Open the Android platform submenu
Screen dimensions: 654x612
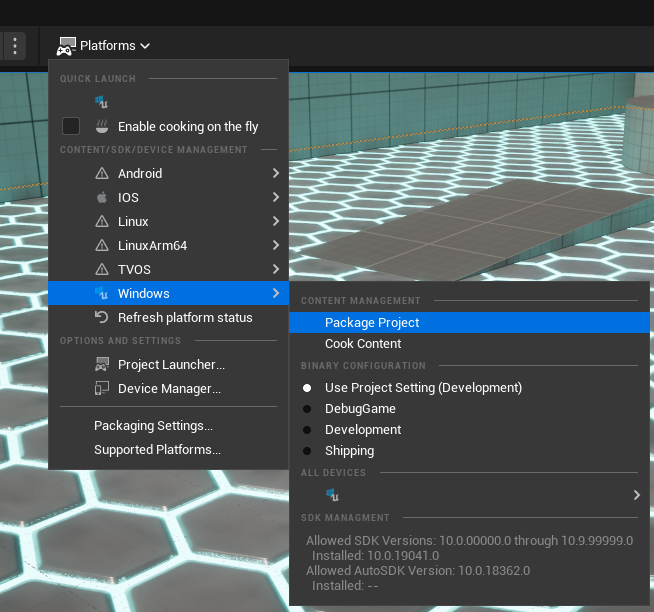168,173
